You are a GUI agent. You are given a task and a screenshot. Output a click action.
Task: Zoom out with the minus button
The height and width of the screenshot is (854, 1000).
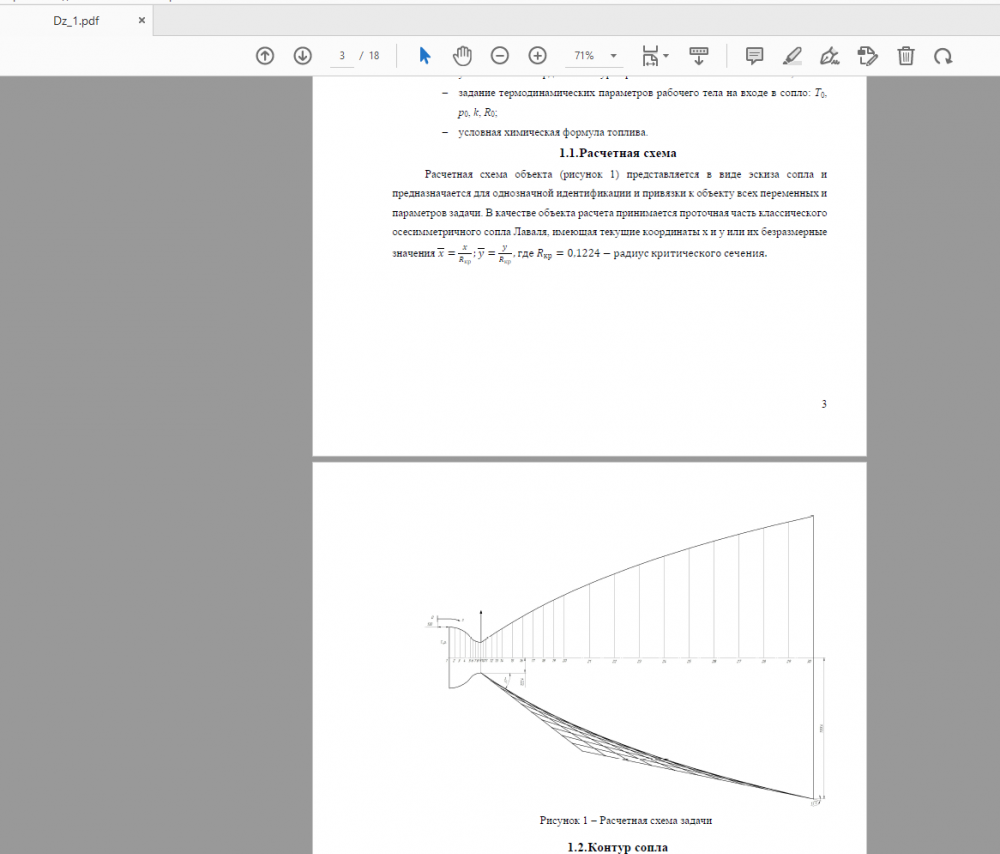[500, 56]
